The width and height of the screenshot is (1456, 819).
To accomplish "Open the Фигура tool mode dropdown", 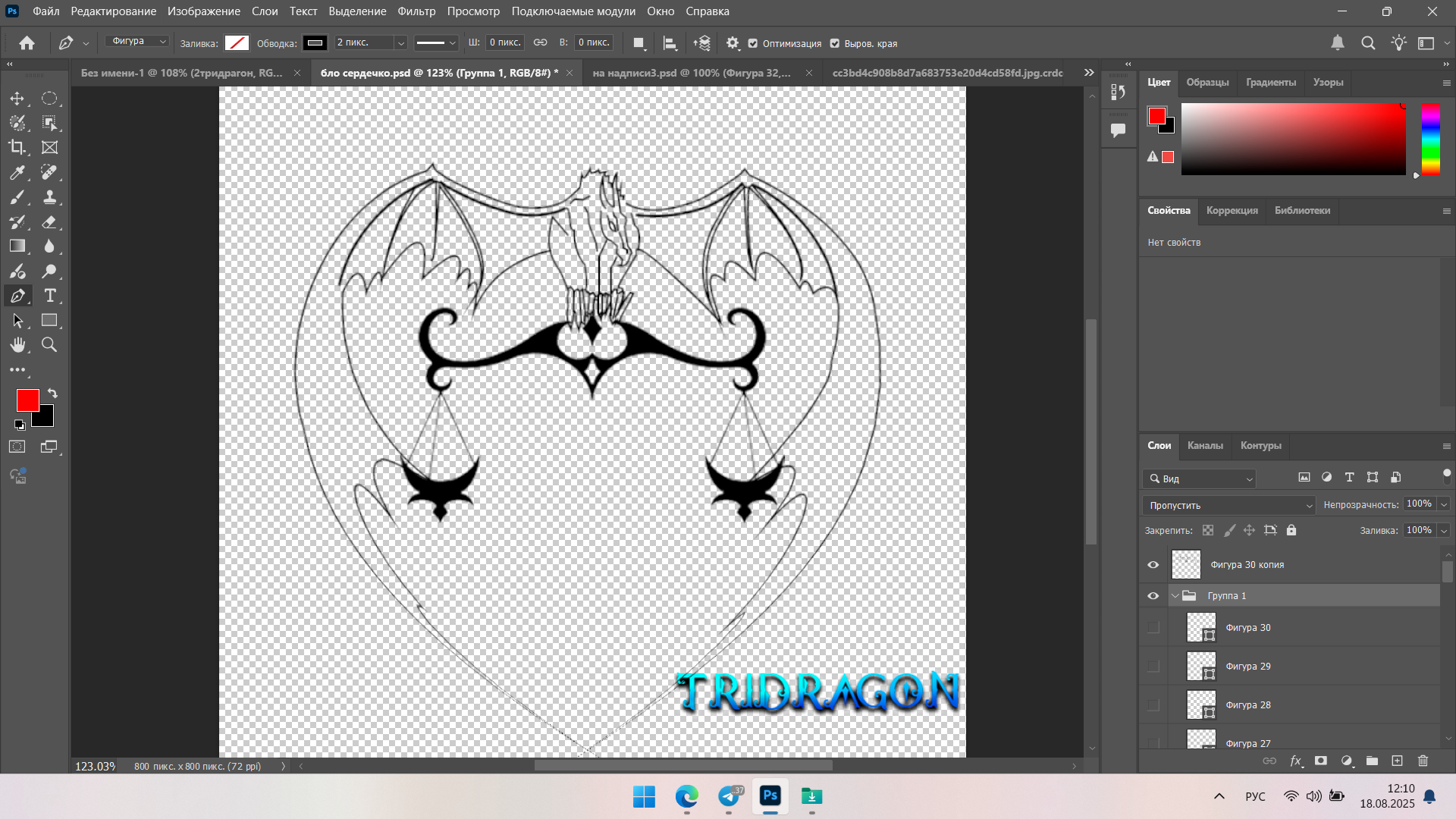I will (x=137, y=42).
